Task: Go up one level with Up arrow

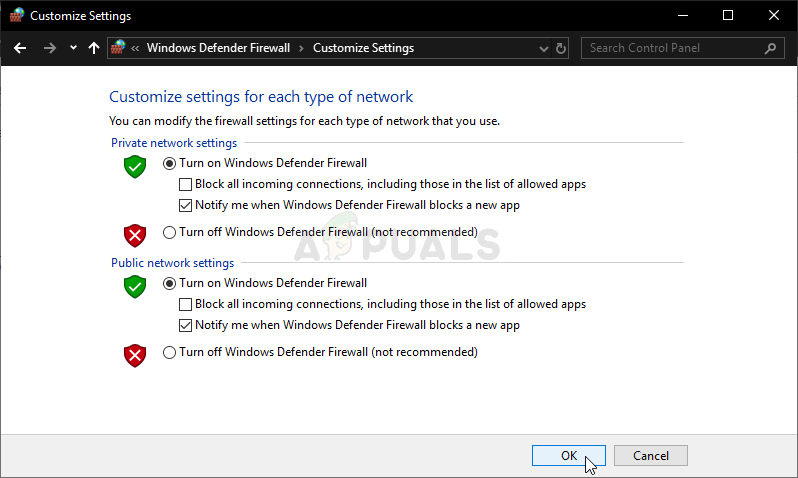Action: pyautogui.click(x=94, y=48)
